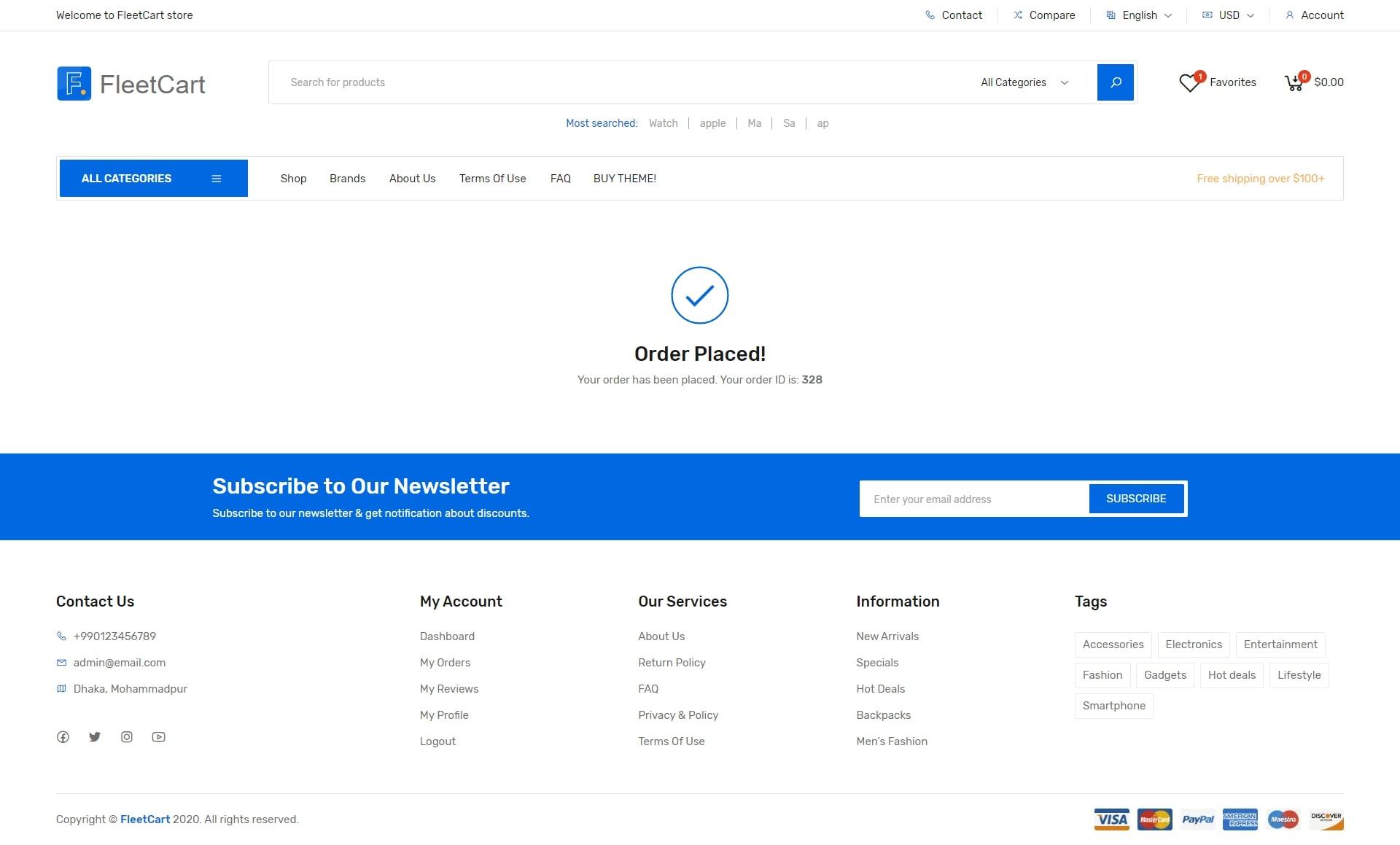Open the USD currency dropdown
The height and width of the screenshot is (845, 1400).
click(1228, 15)
